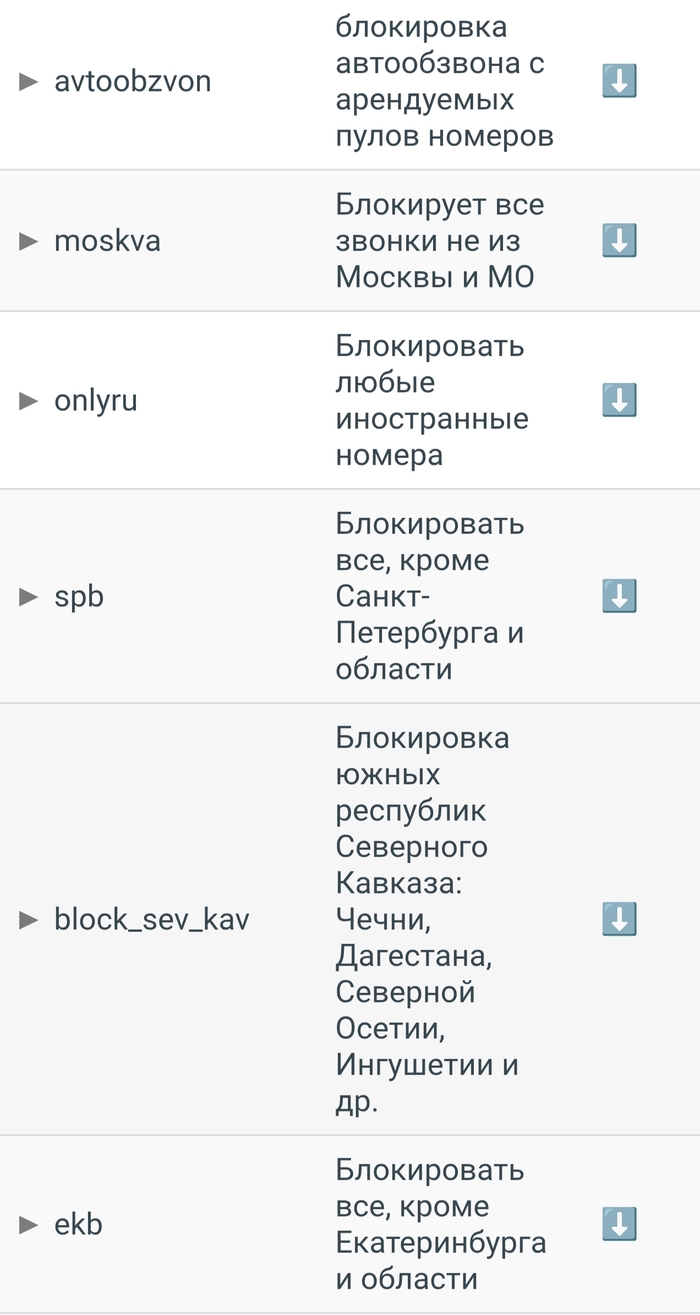The width and height of the screenshot is (700, 1315).
Task: Expand the ekb row triangle
Action: [x=29, y=1225]
